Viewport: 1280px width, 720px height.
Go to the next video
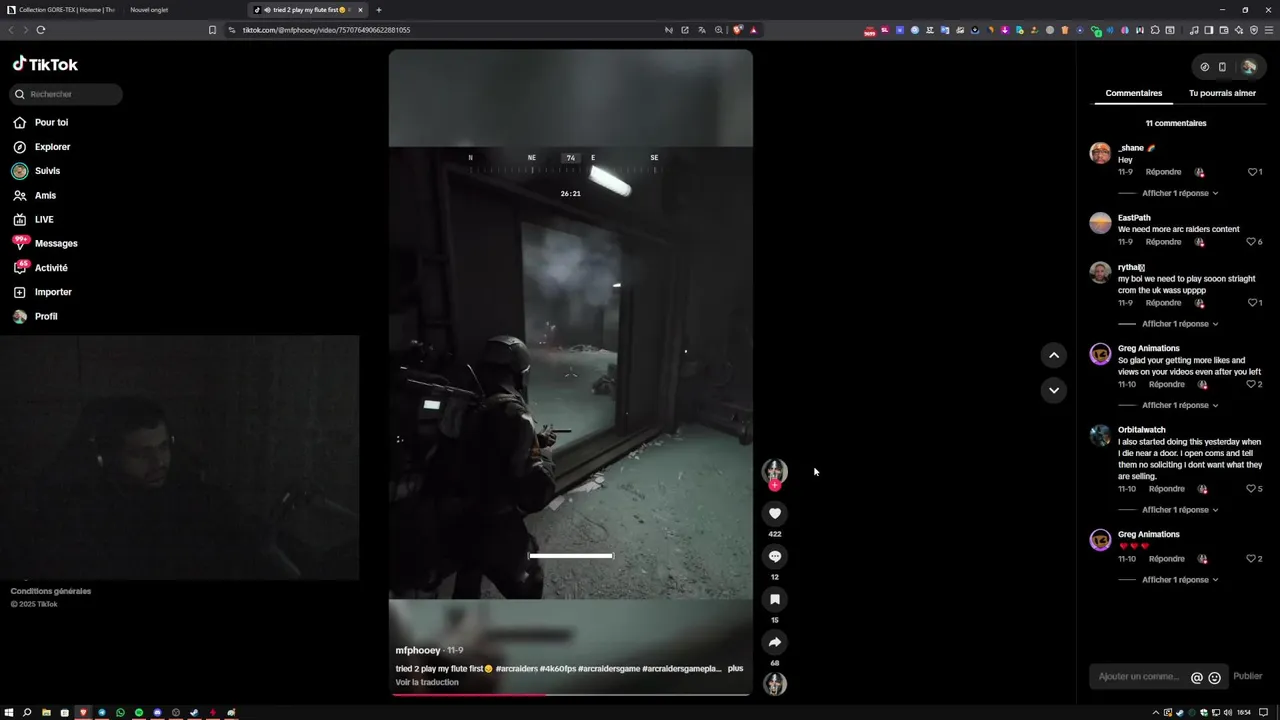point(1054,390)
